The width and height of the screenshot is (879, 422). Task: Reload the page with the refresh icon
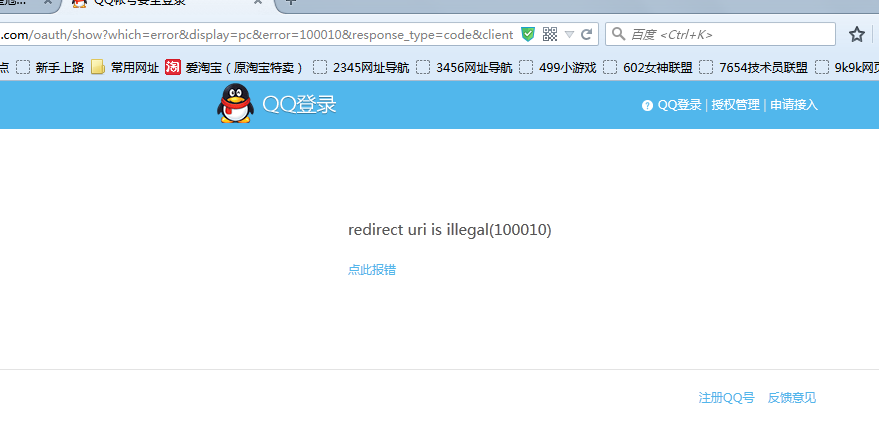tap(586, 35)
